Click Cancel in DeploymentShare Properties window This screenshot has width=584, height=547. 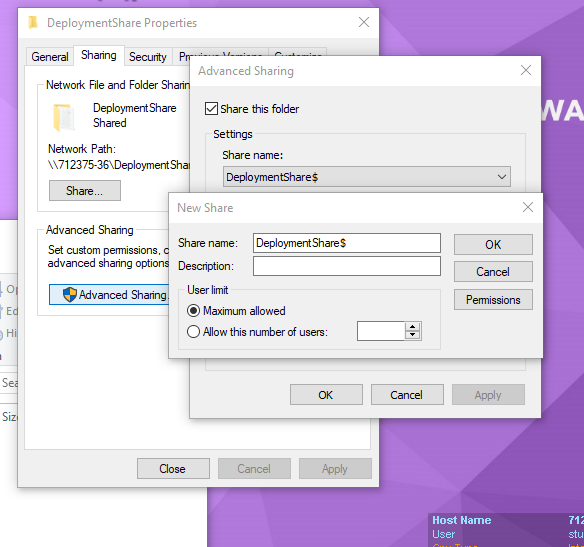(x=254, y=468)
